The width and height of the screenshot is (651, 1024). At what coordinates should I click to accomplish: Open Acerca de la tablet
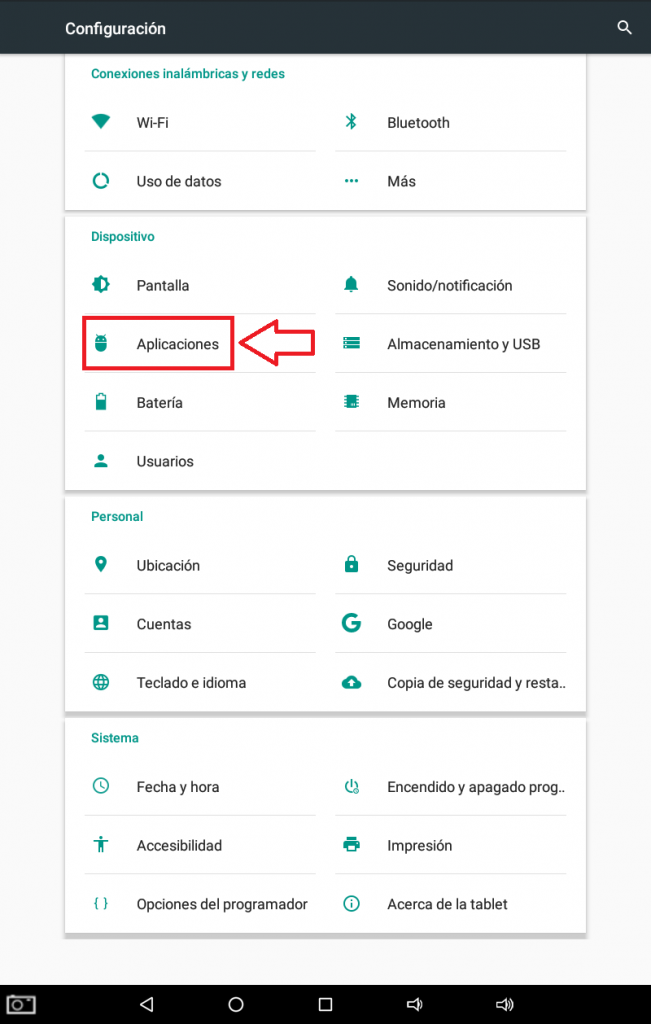tap(447, 904)
